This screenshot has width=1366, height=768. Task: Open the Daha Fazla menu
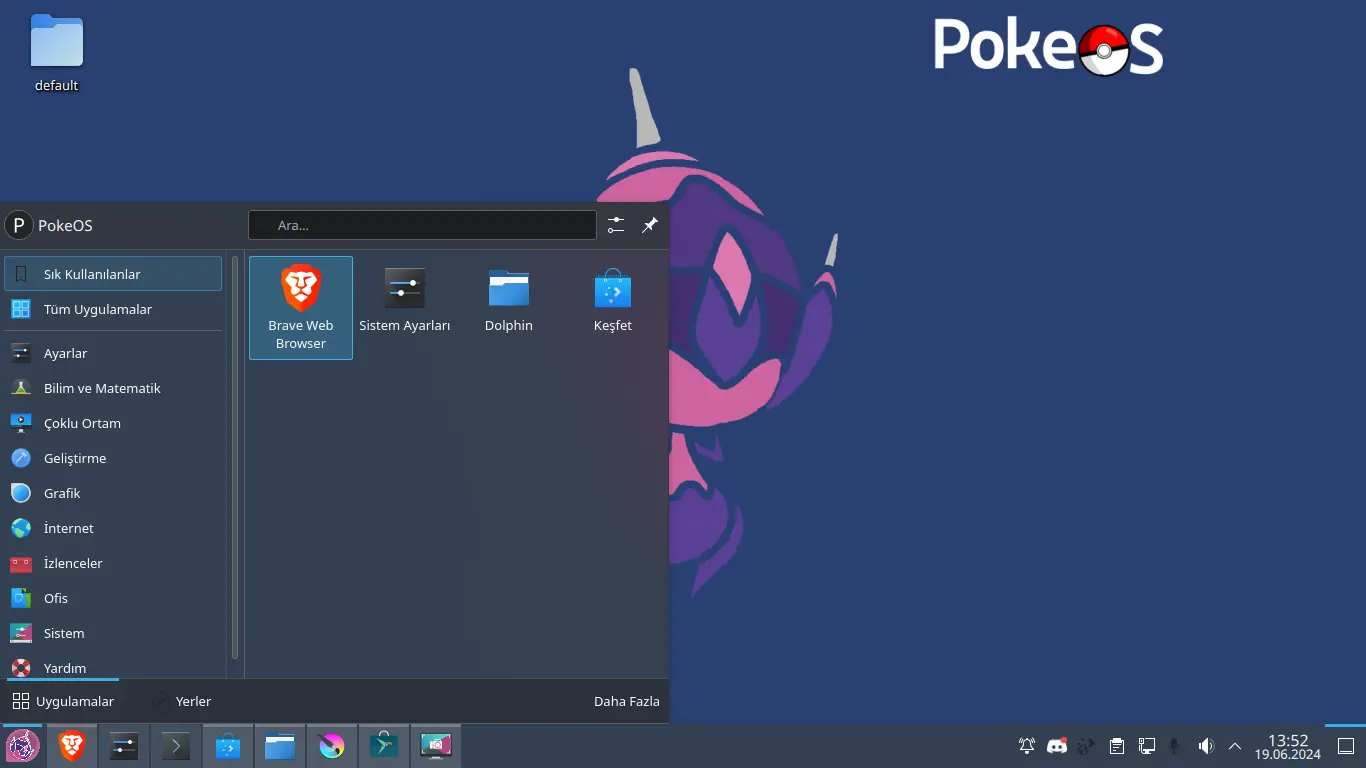click(627, 701)
